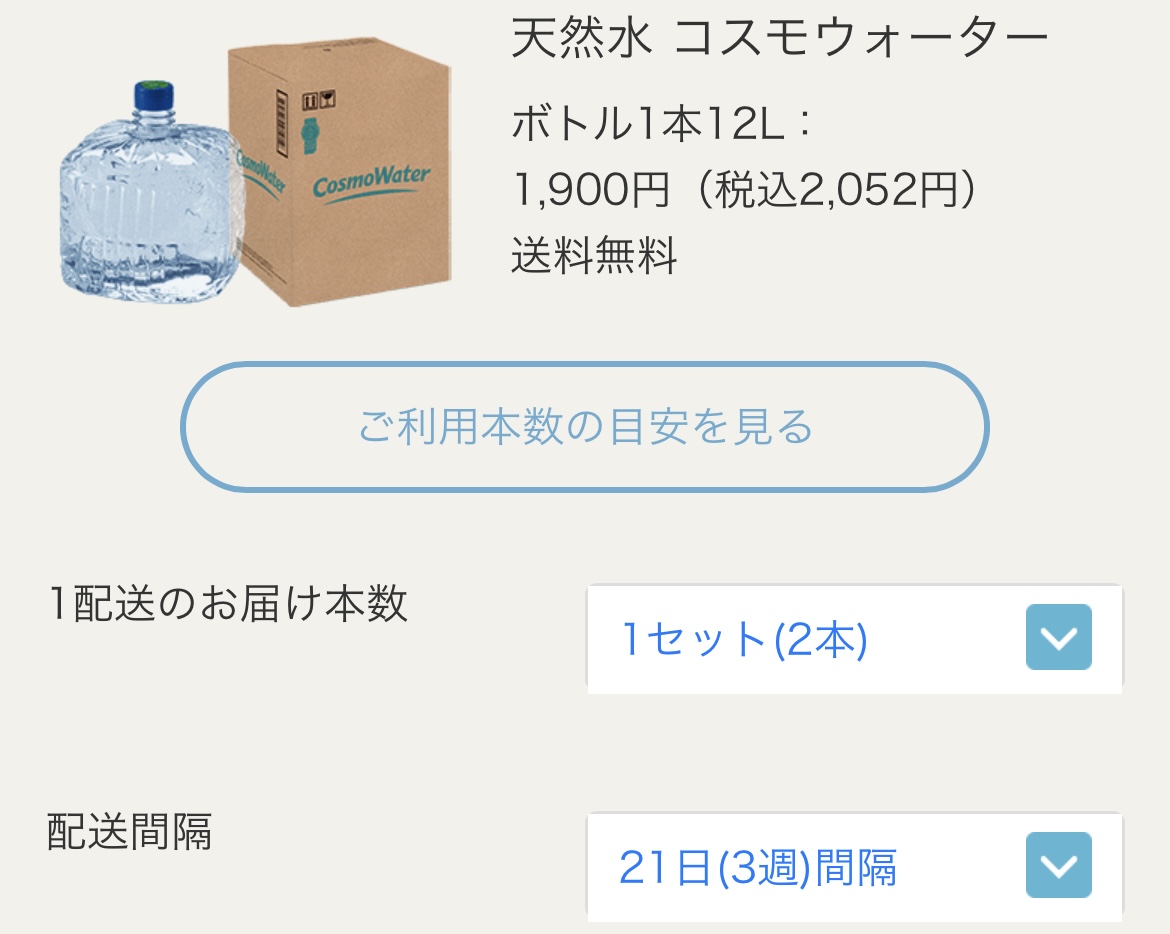Open the 1セット(2本) quantity dropdown
The width and height of the screenshot is (1170, 934).
coord(855,639)
